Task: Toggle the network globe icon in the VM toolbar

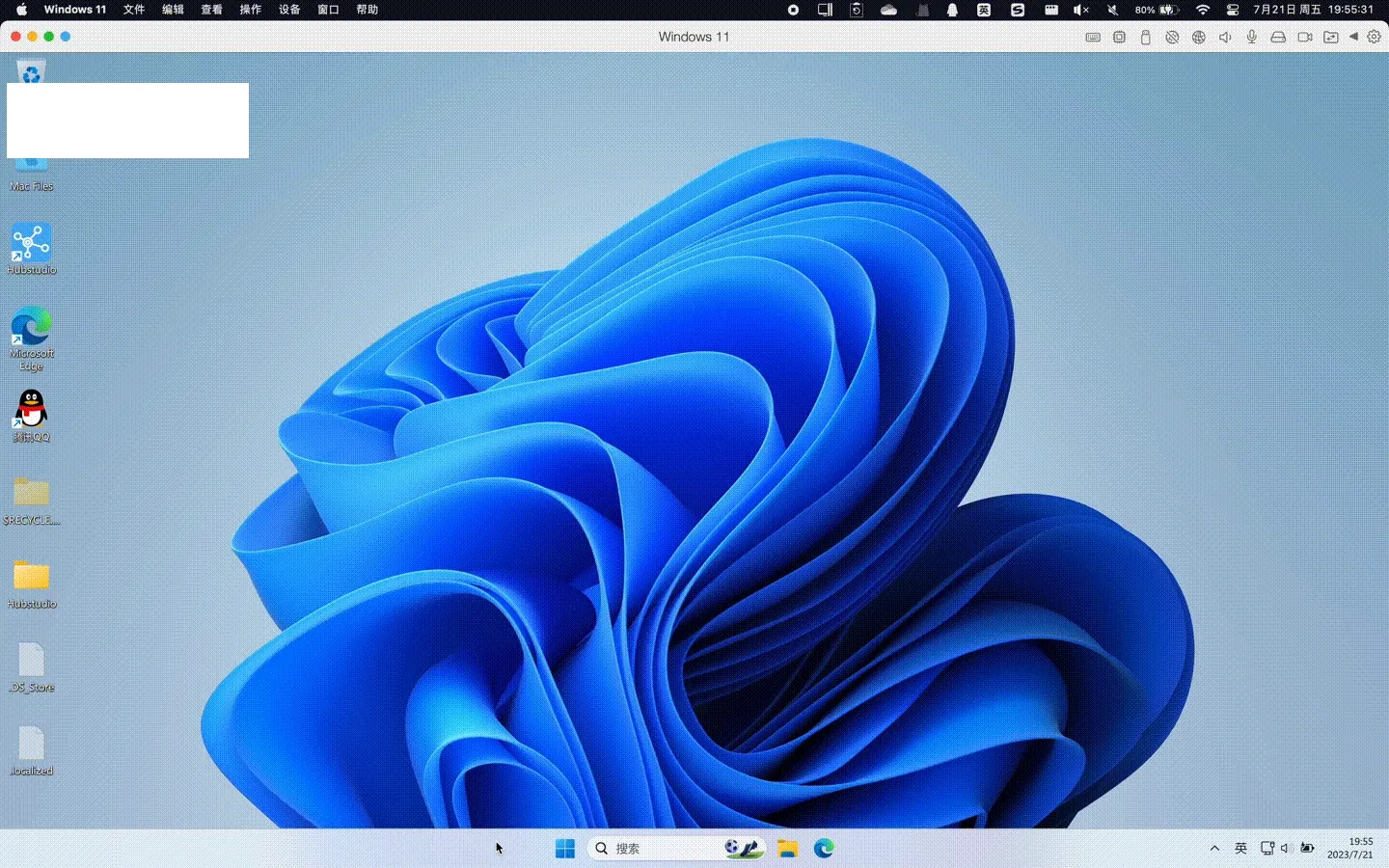Action: tap(1199, 37)
